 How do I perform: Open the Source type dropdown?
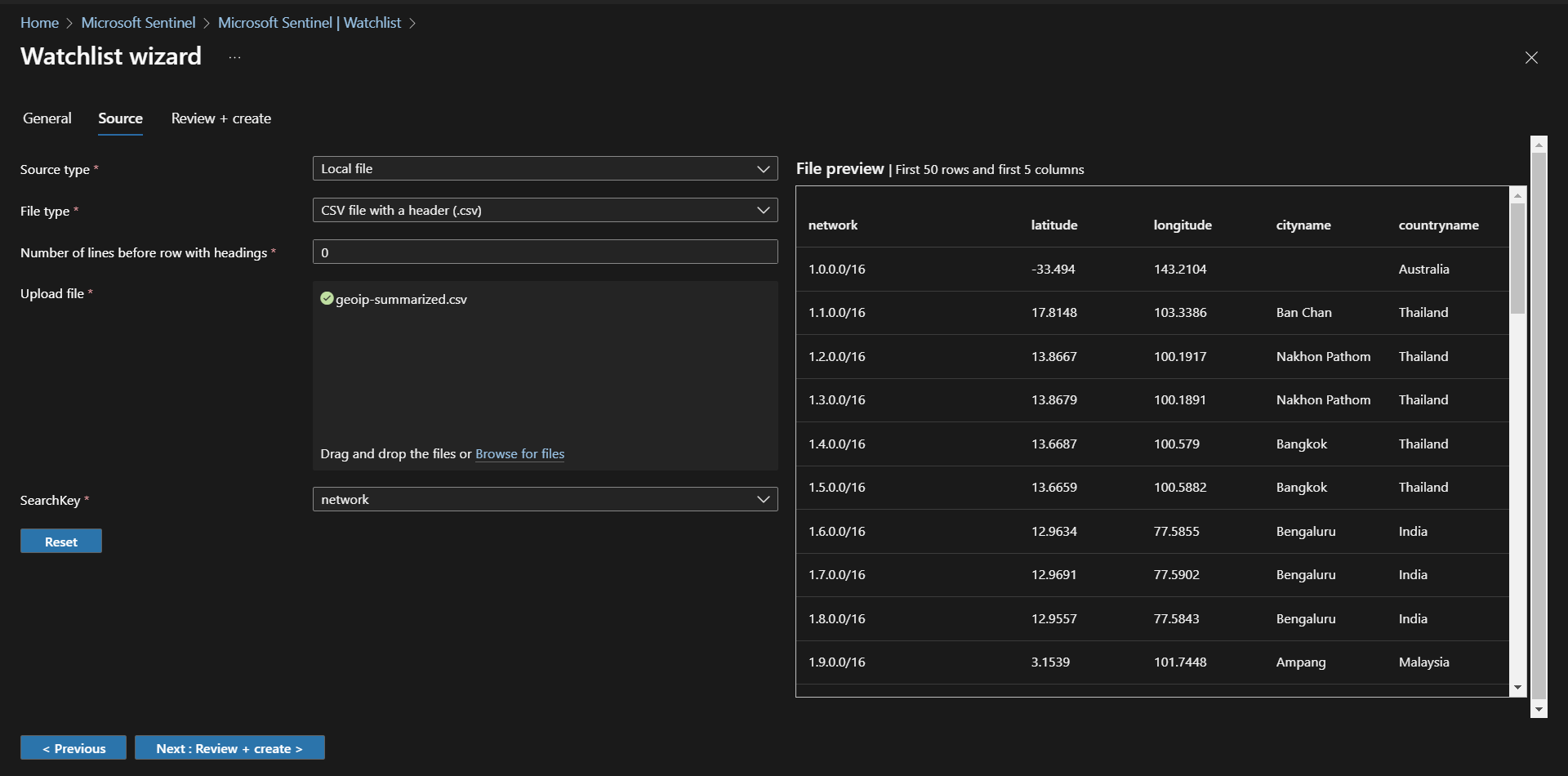pos(545,168)
